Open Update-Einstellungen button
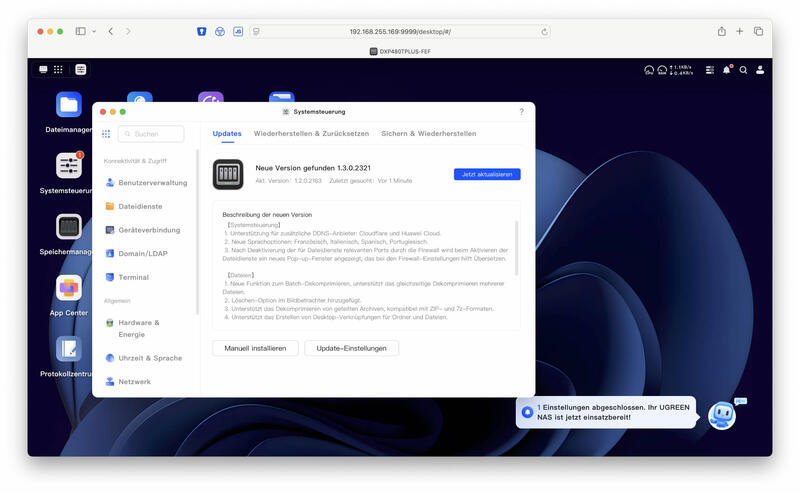The width and height of the screenshot is (800, 493). point(352,348)
